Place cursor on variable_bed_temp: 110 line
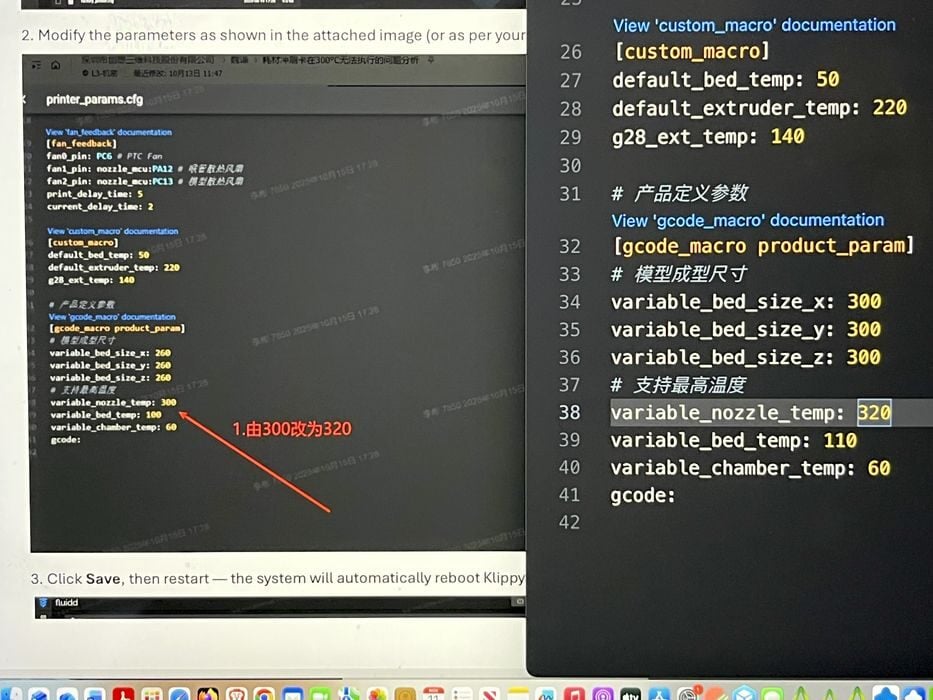933x700 pixels. coord(733,440)
